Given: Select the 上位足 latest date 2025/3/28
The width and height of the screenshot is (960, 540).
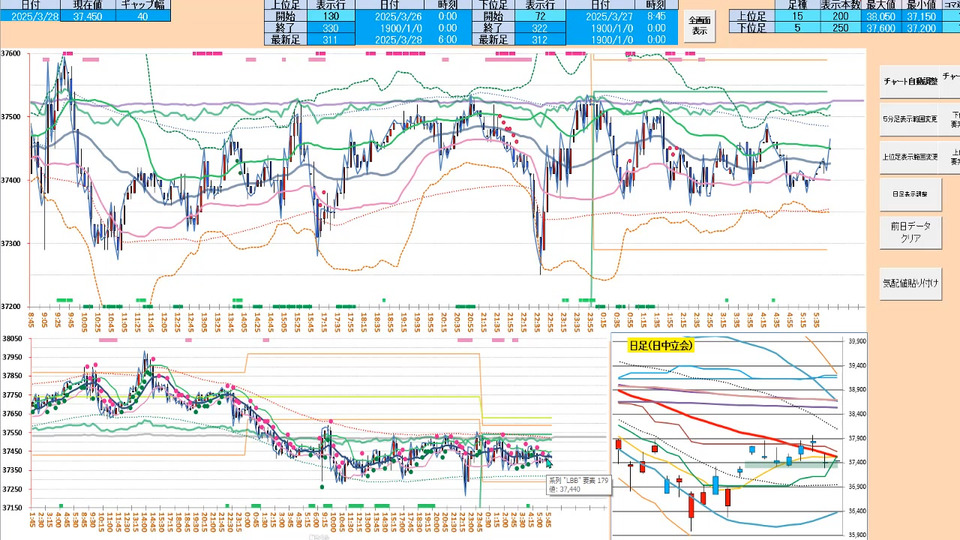Looking at the screenshot, I should click(x=390, y=40).
